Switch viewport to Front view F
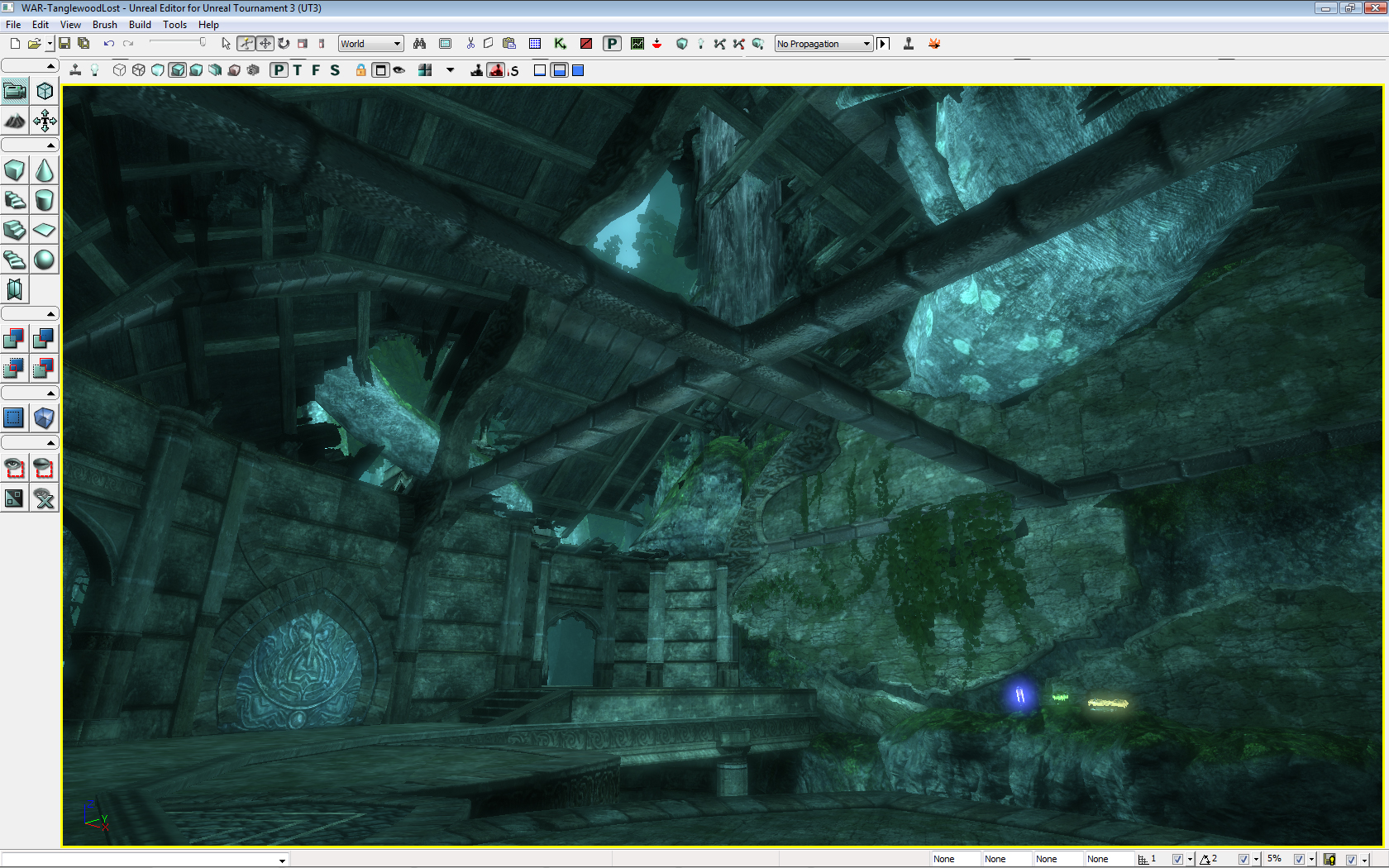This screenshot has height=868, width=1389. click(x=316, y=70)
